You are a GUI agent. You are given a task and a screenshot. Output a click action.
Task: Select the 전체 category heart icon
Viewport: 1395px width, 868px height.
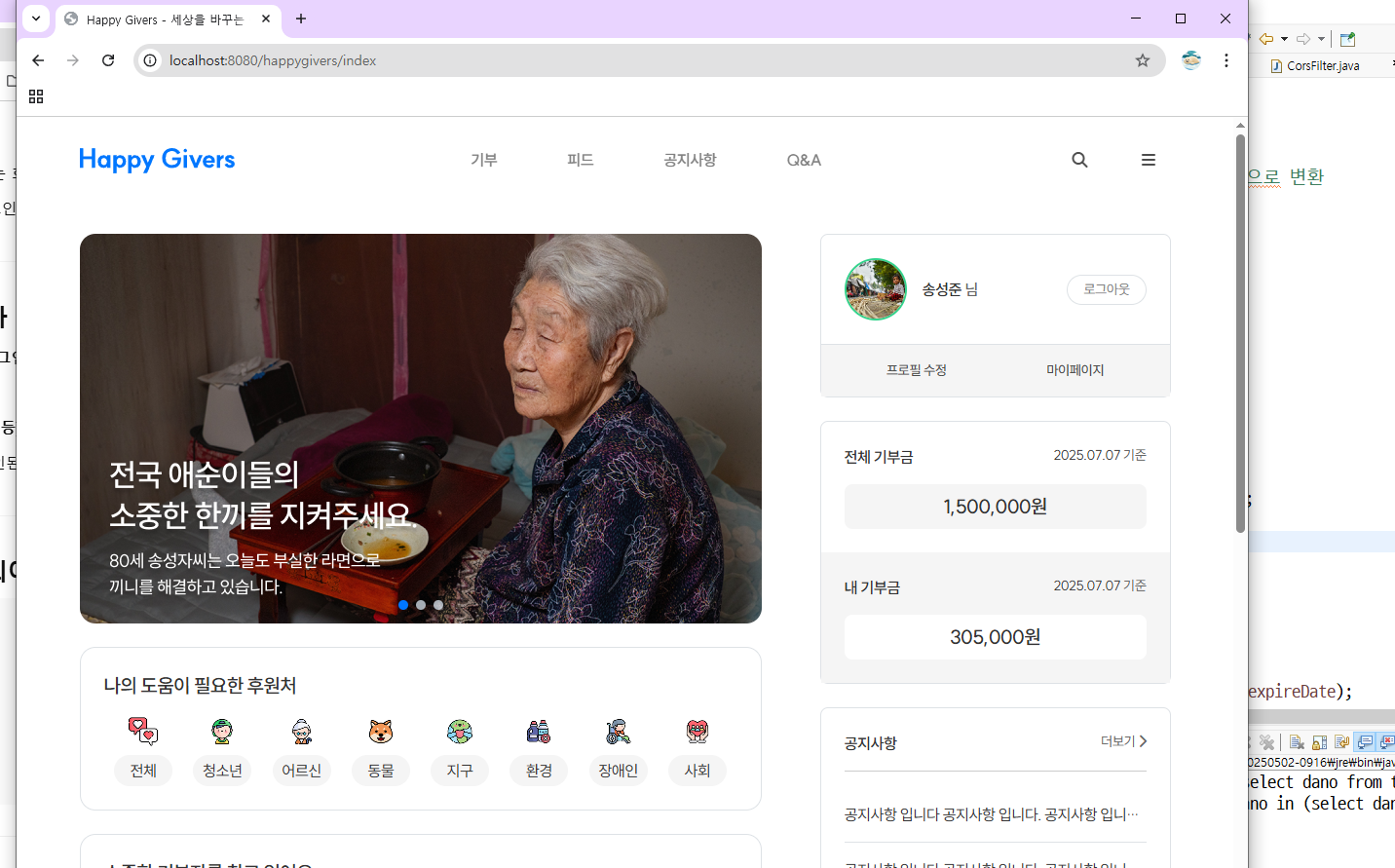coord(143,731)
